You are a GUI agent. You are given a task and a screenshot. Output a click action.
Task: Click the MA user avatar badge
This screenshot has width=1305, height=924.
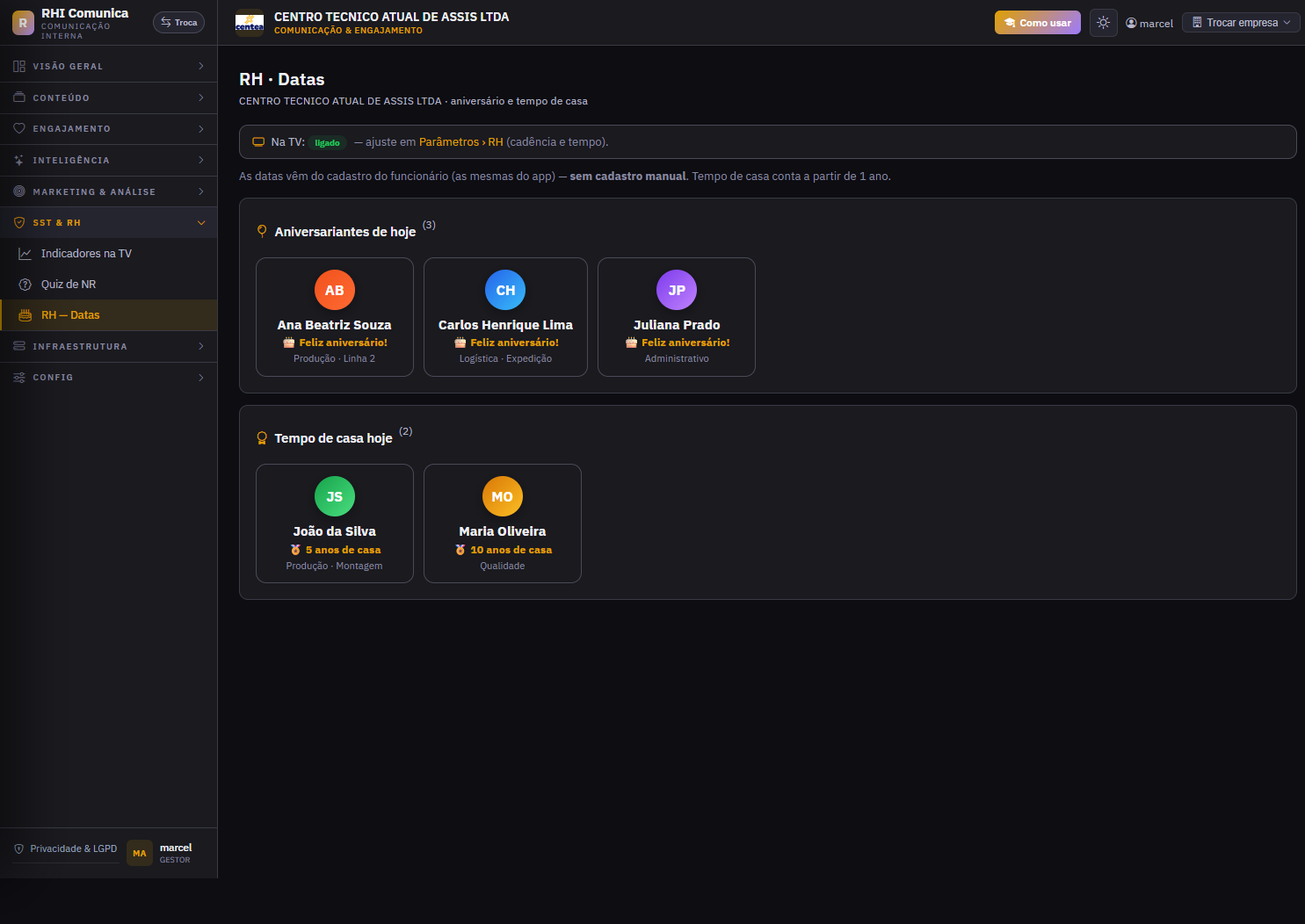coord(140,853)
